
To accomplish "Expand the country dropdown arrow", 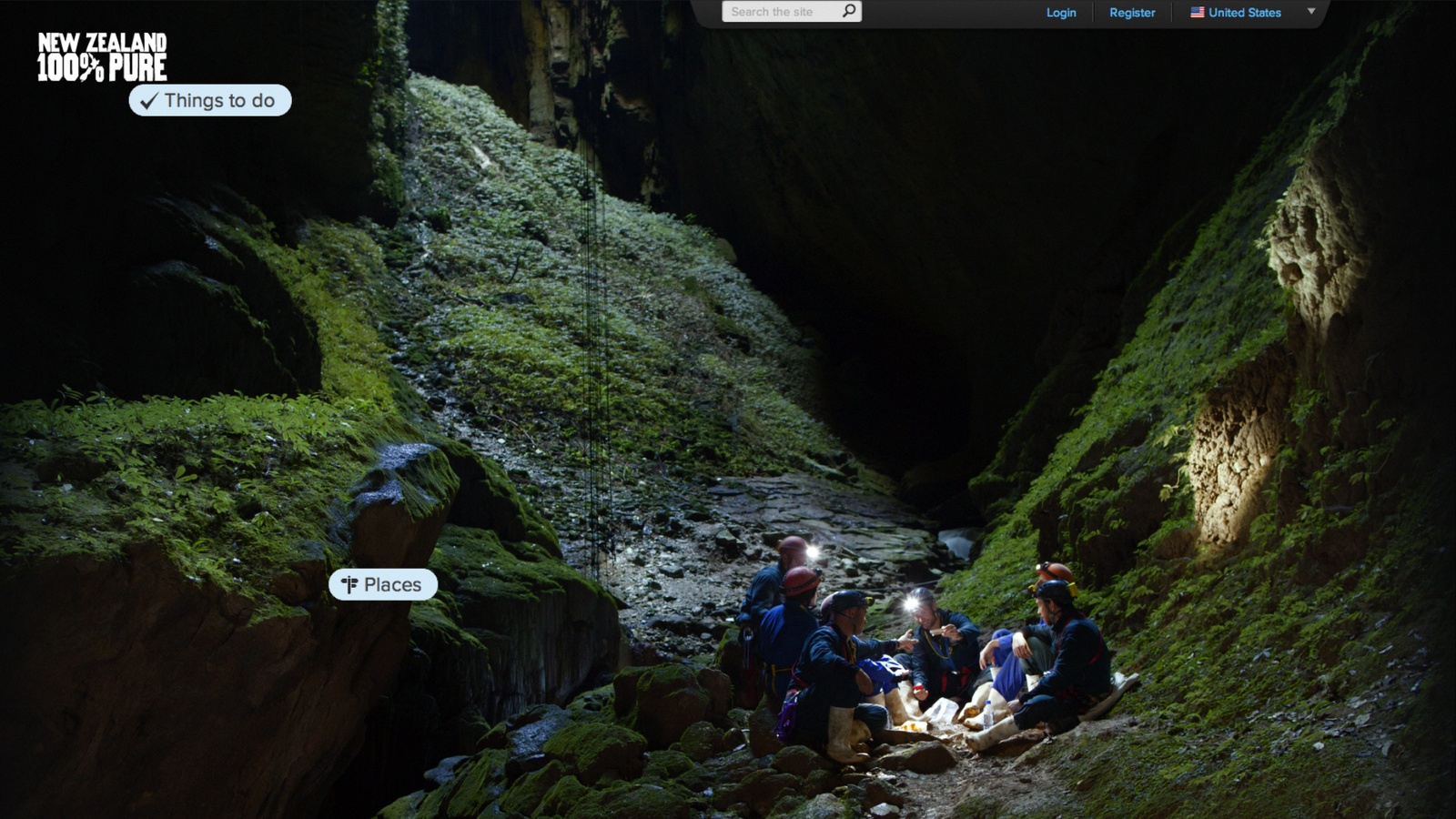I will pos(1311,12).
